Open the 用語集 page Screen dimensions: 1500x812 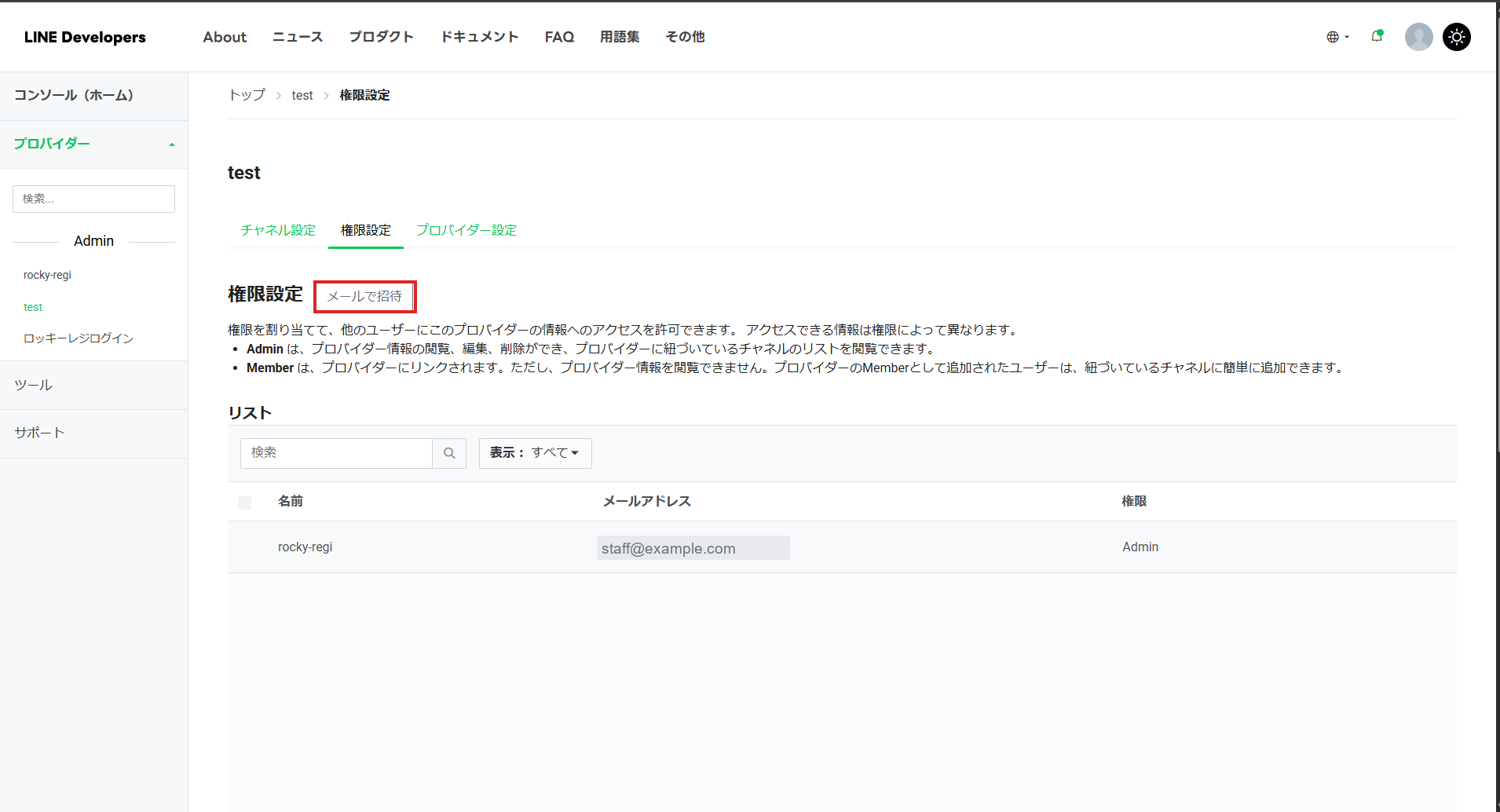pyautogui.click(x=620, y=37)
